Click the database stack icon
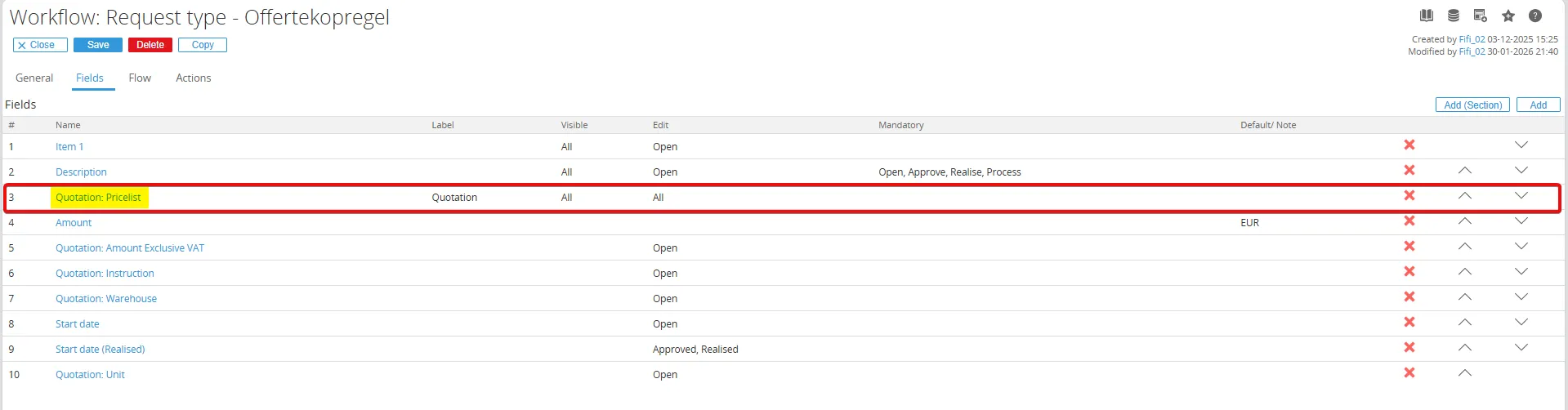The height and width of the screenshot is (410, 1568). [x=1454, y=16]
